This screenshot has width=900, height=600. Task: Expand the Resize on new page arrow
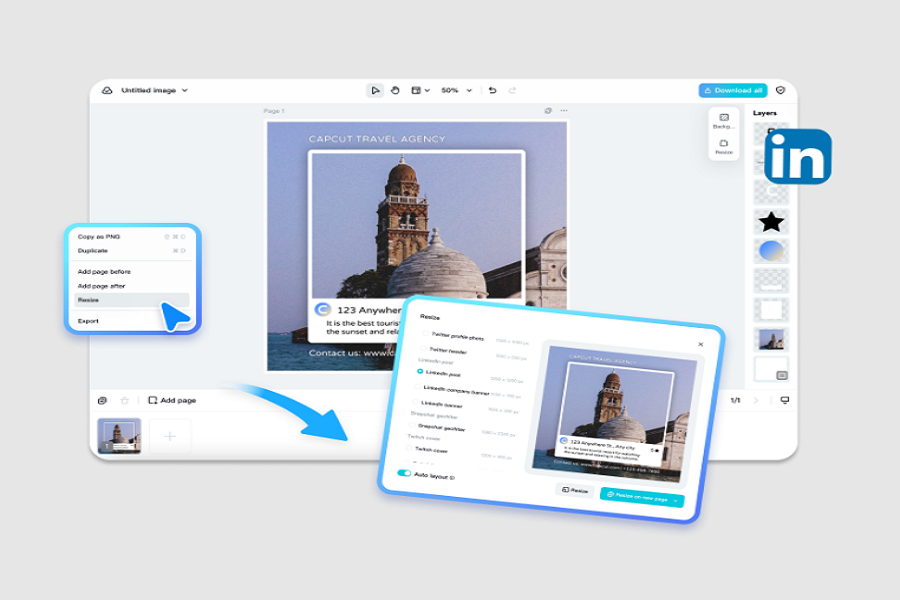676,501
